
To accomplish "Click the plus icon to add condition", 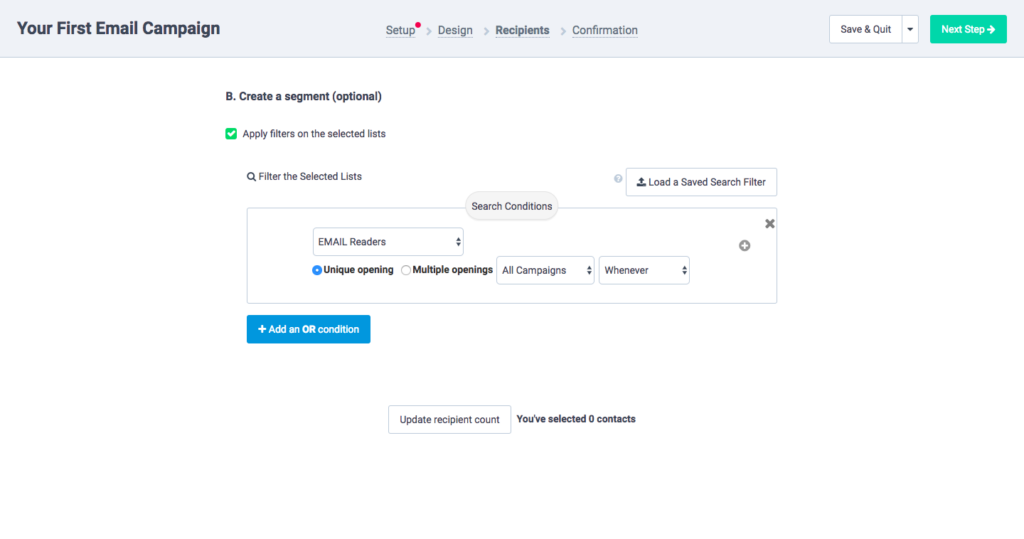I will coord(744,246).
